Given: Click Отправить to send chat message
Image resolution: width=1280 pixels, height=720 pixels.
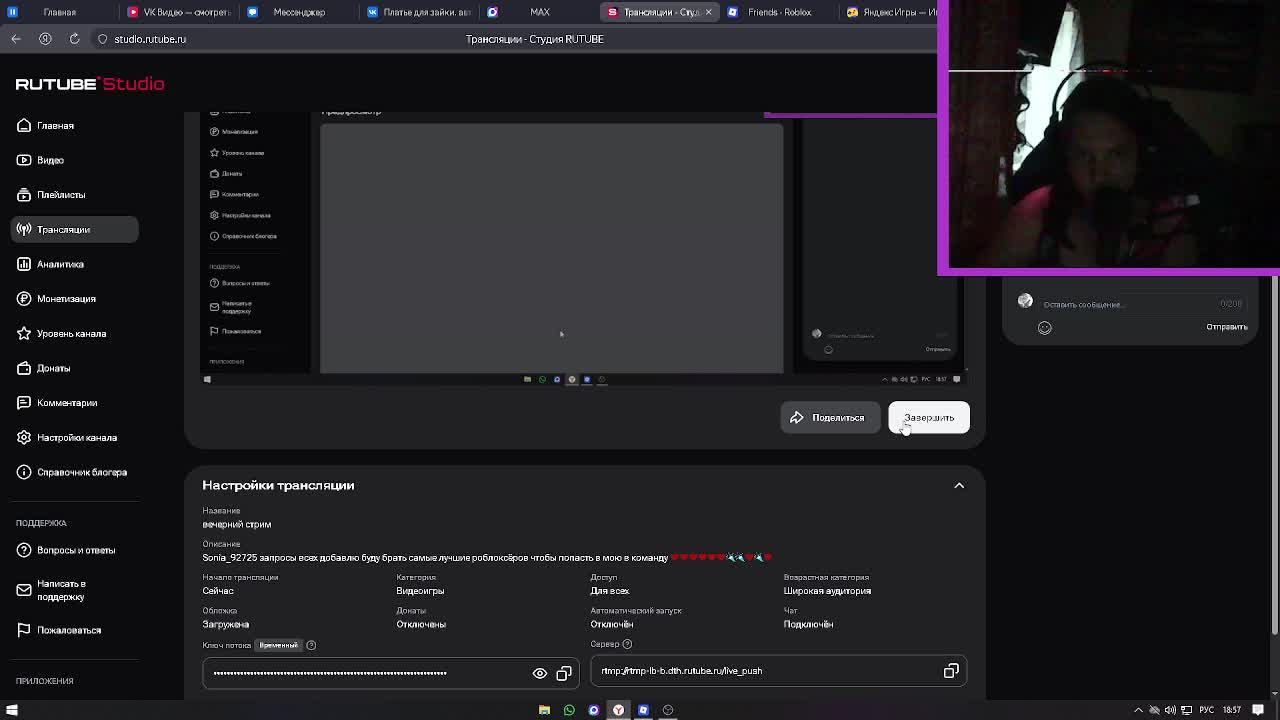Looking at the screenshot, I should (1226, 327).
